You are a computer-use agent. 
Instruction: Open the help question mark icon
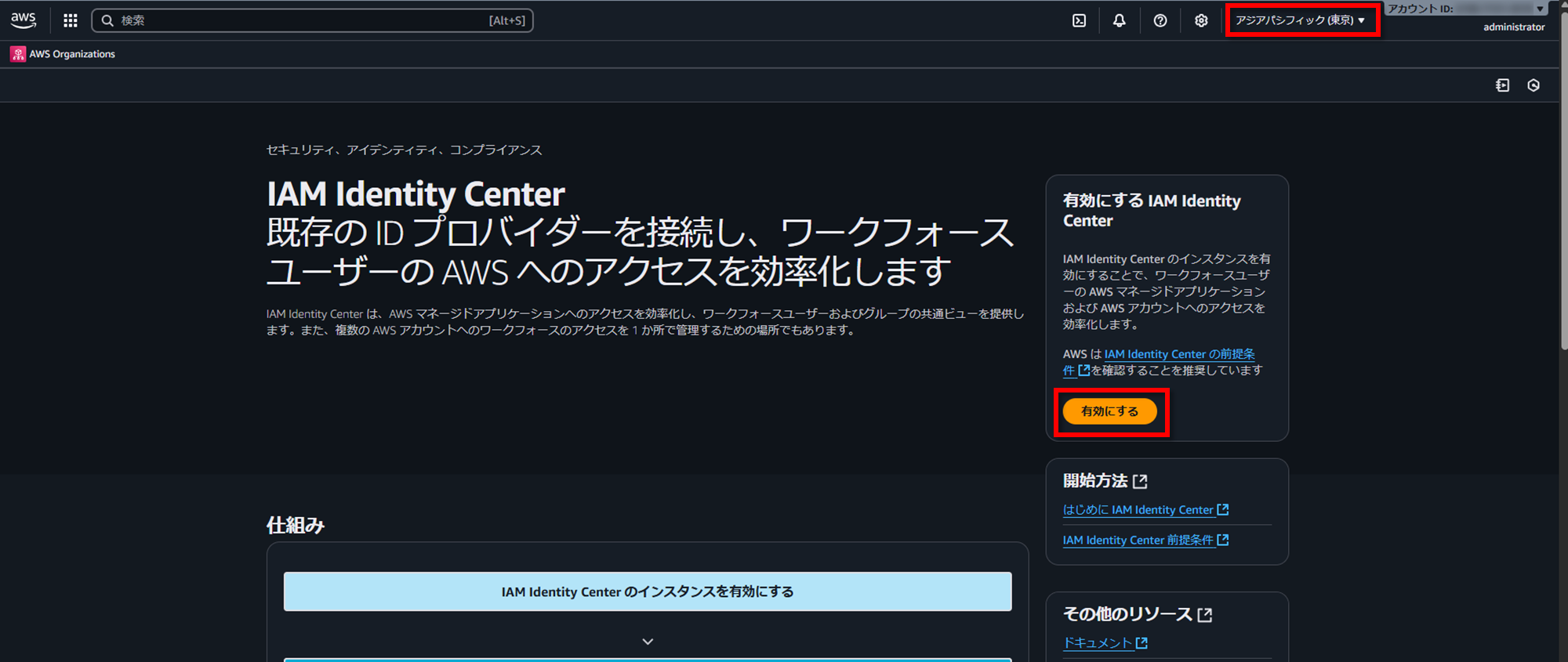[1160, 20]
